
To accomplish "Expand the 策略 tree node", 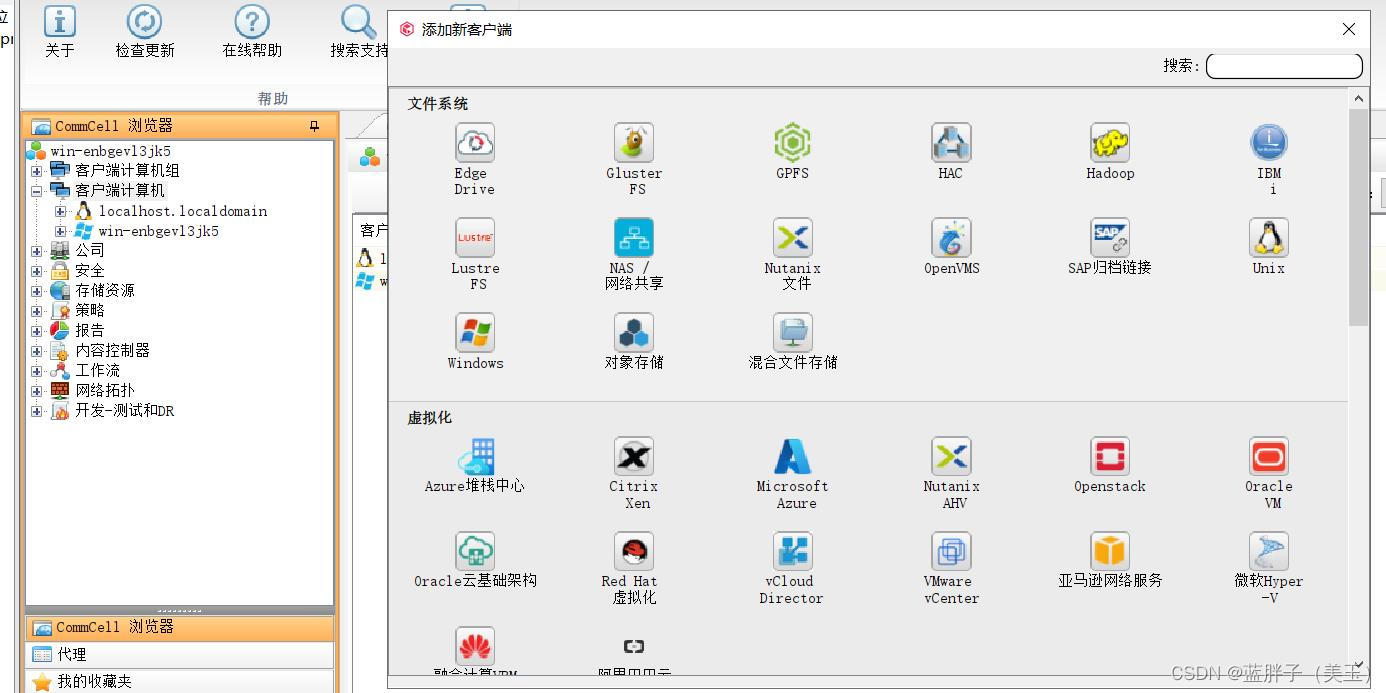I will coord(37,311).
